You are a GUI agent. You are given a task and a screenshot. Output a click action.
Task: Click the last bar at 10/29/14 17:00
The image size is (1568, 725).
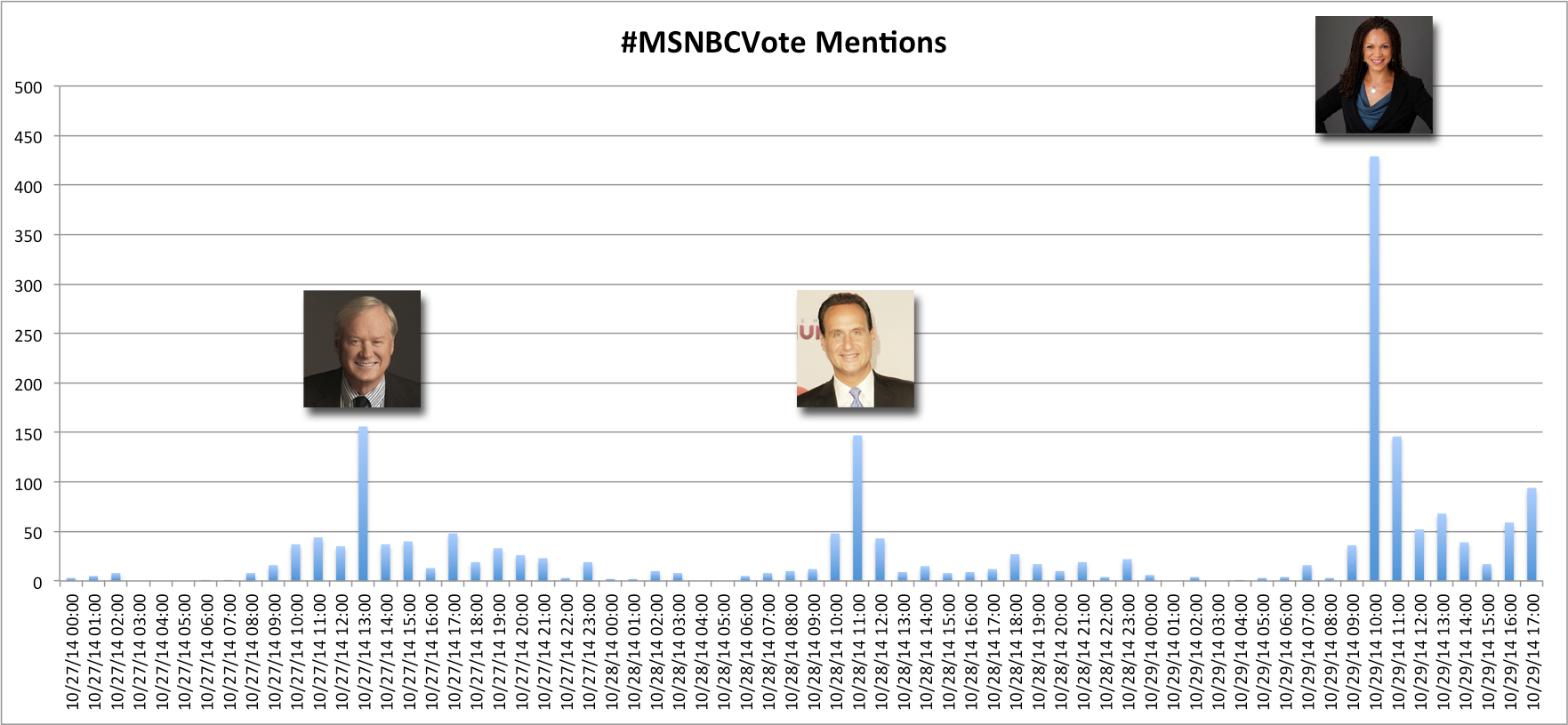(1532, 535)
